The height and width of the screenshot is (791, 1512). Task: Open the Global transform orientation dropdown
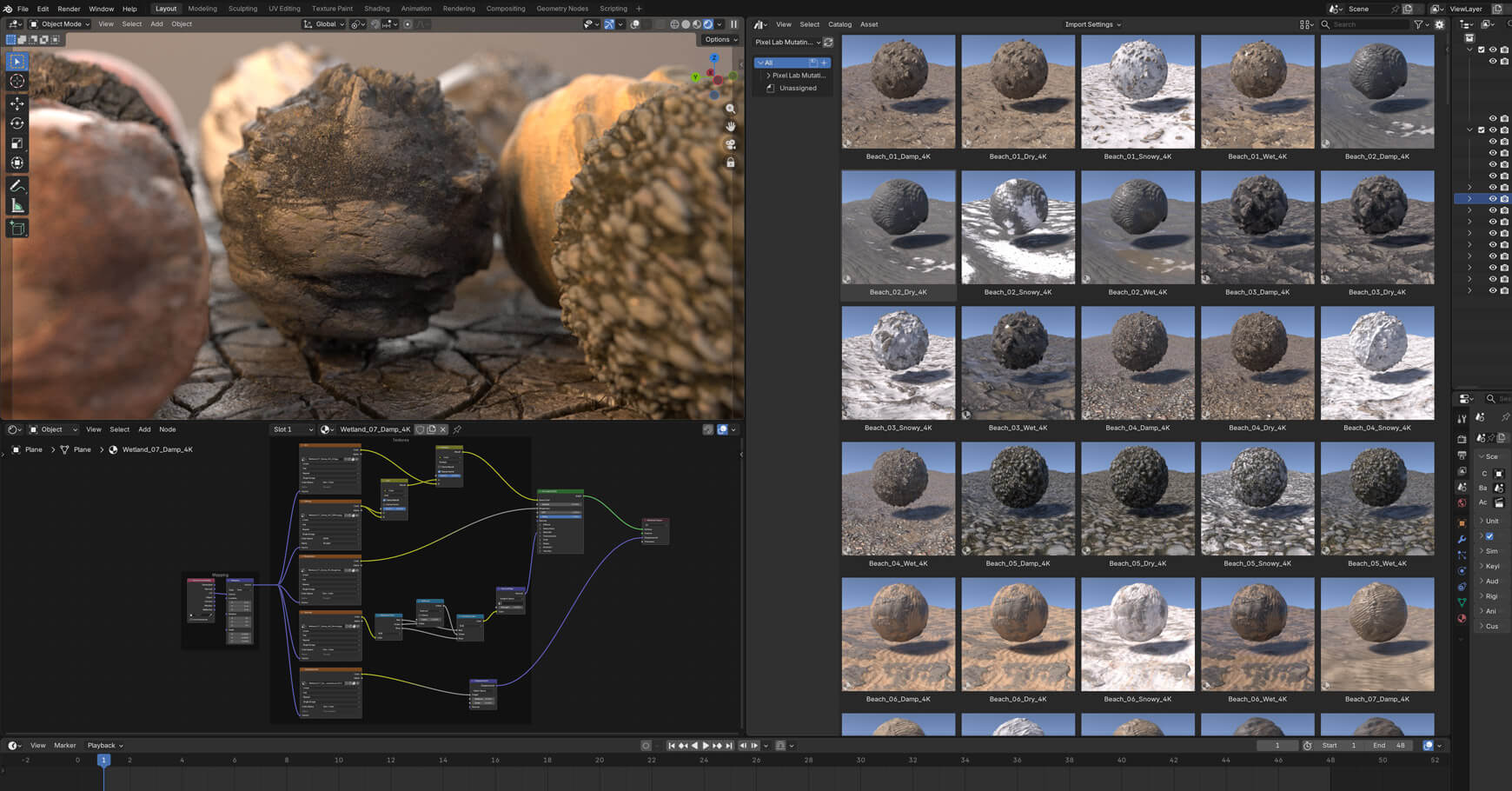322,24
